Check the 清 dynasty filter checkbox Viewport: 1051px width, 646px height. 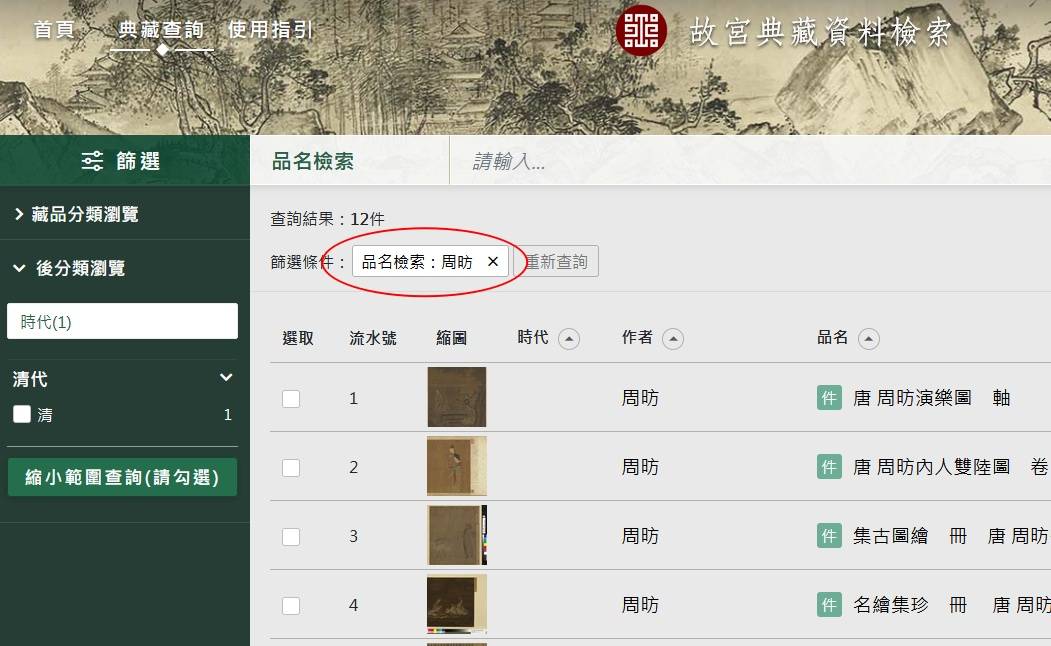22,414
